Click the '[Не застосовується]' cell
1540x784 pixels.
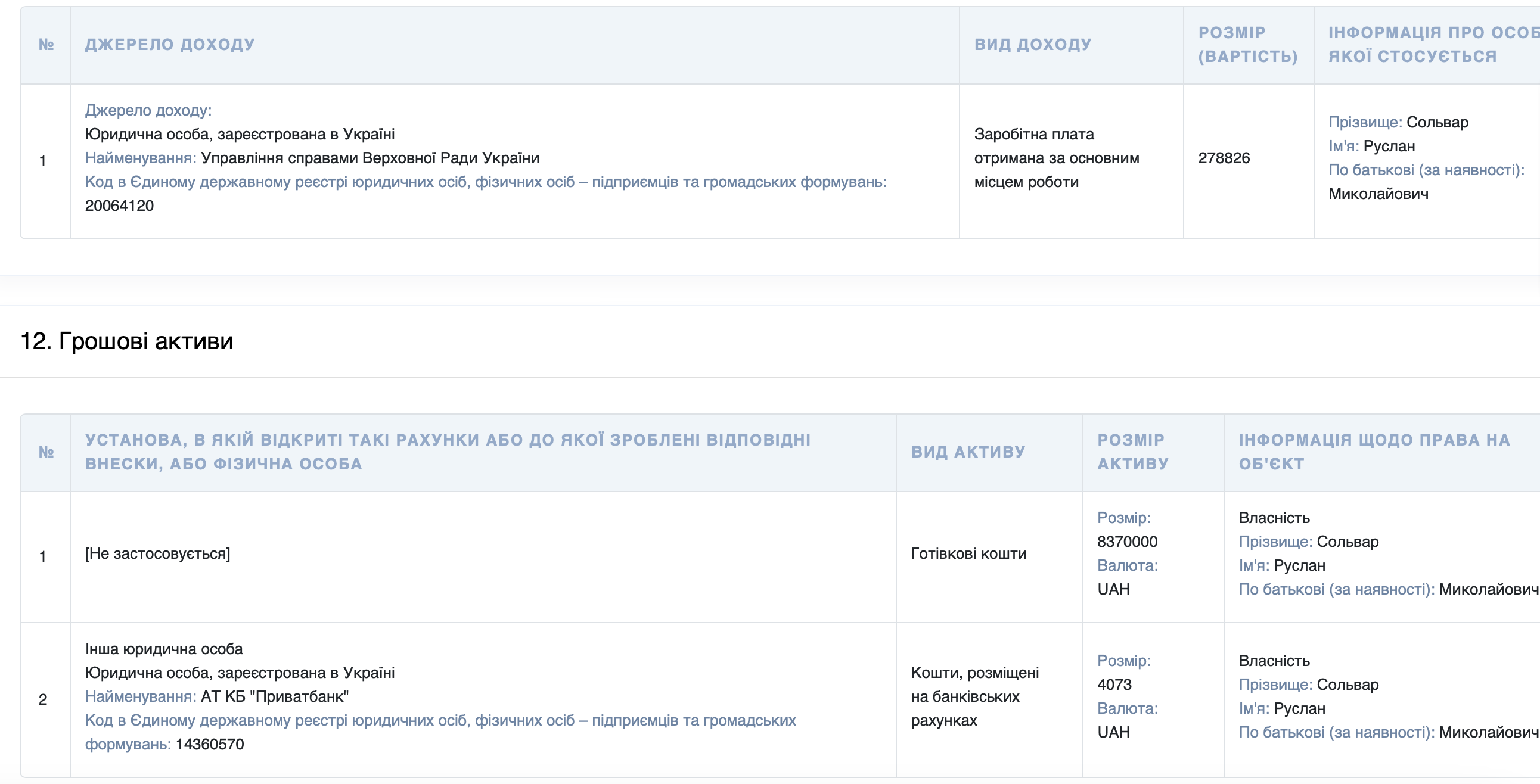point(157,553)
